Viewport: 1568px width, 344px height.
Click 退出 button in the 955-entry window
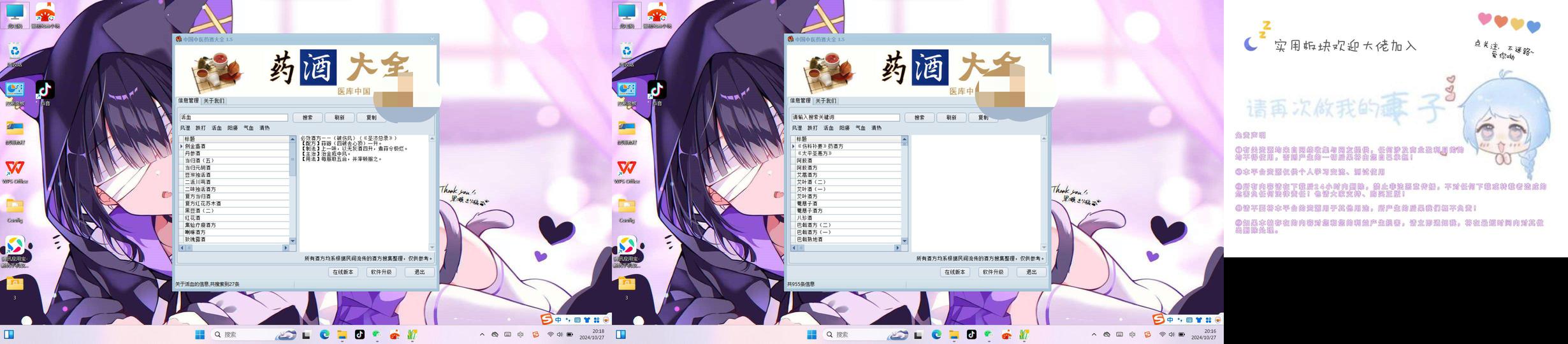pos(1031,272)
